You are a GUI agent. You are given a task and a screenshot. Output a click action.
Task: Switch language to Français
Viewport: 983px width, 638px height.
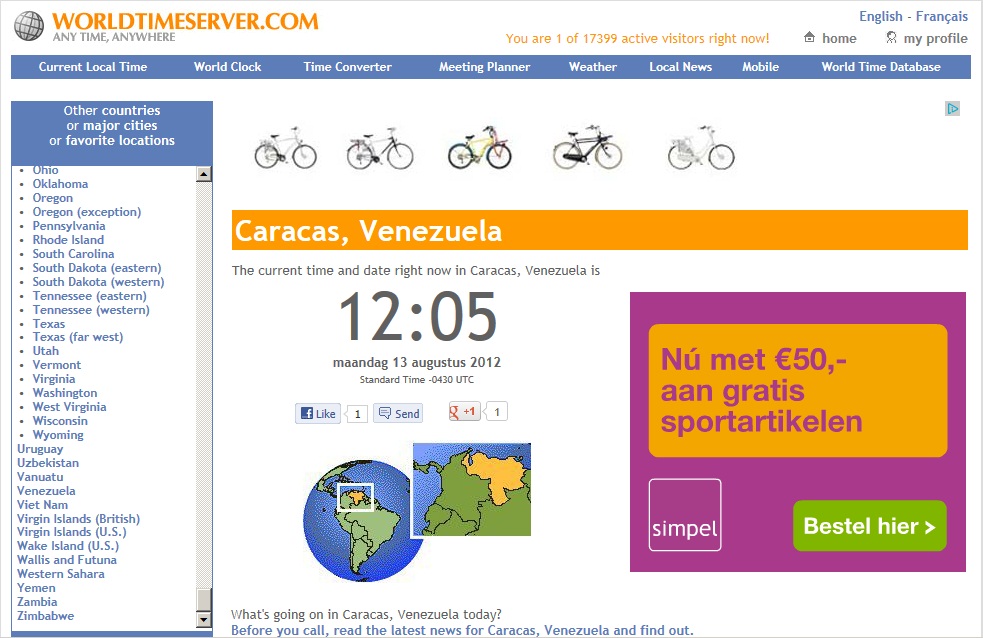[x=941, y=16]
